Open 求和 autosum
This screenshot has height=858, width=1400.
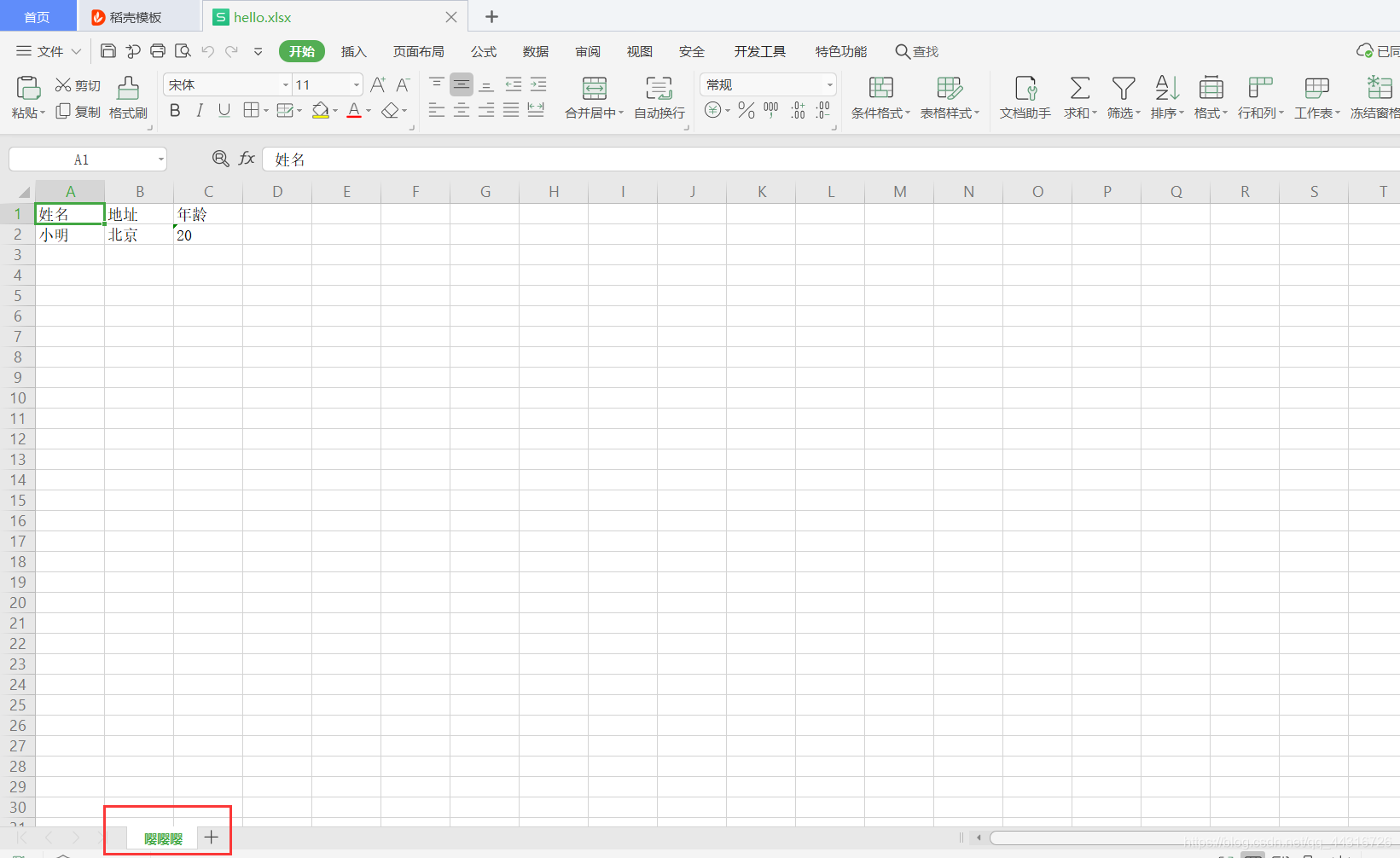click(x=1080, y=97)
